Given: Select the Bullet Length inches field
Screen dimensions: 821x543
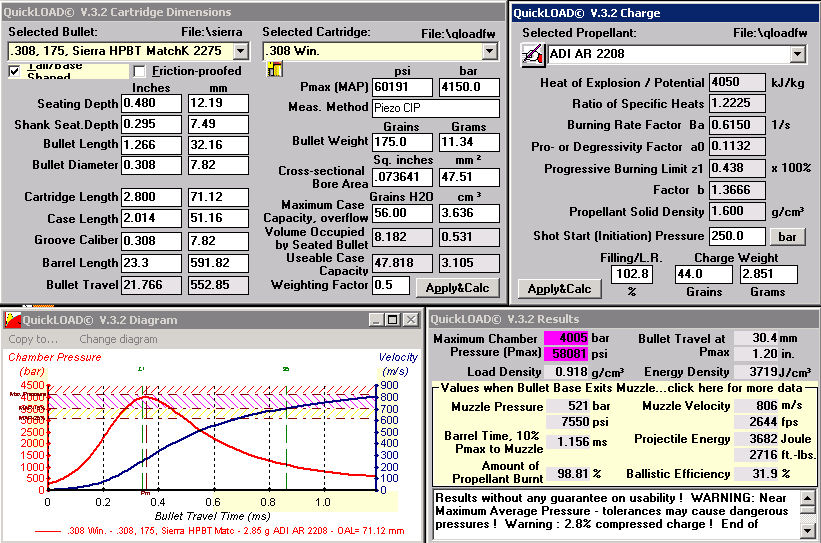Looking at the screenshot, I should [x=151, y=145].
